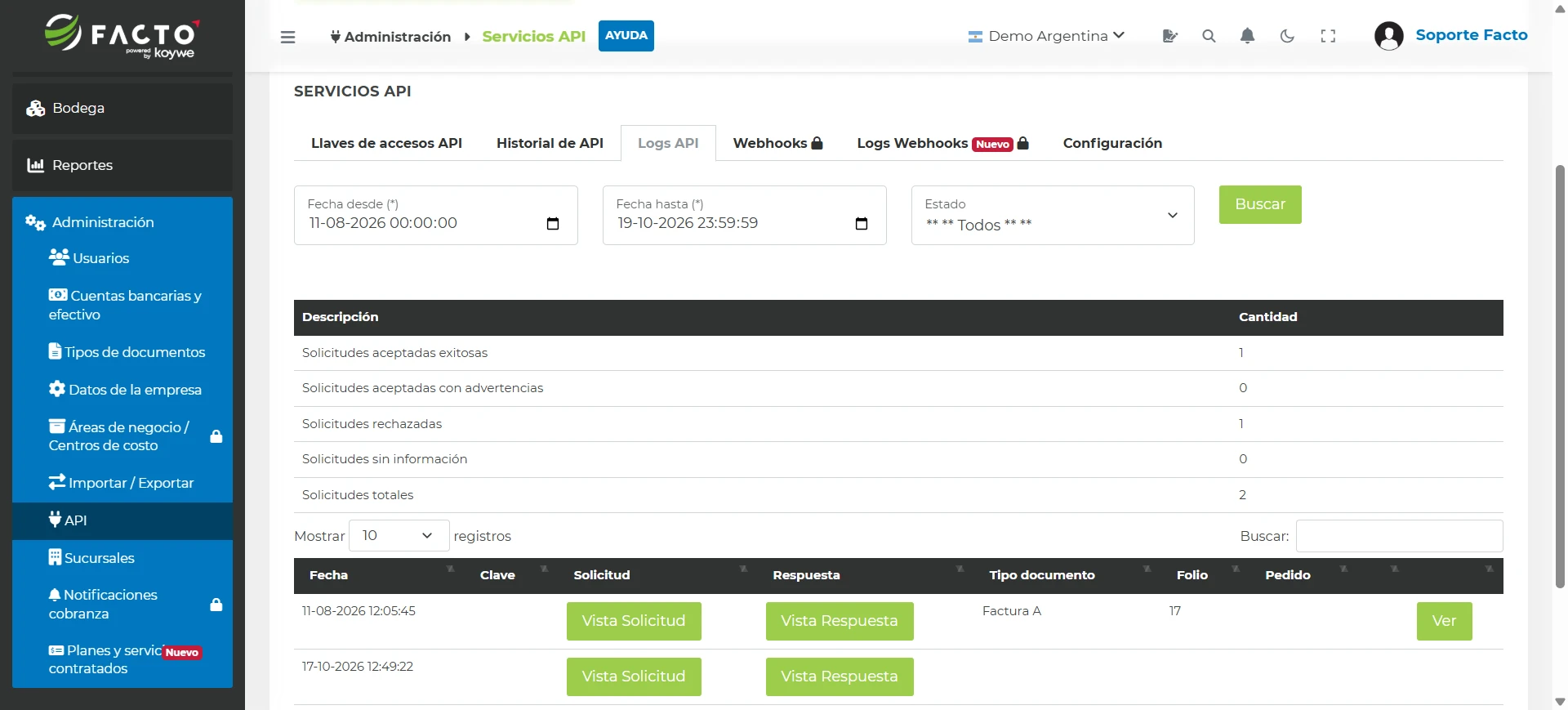This screenshot has height=710, width=1568.
Task: Click the Soporte Facto profile link
Action: (x=1472, y=35)
